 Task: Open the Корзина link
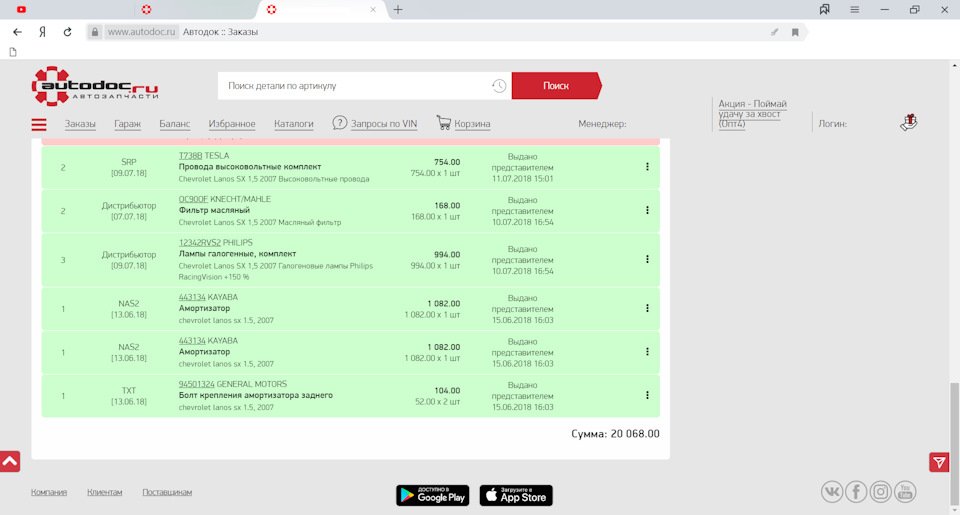[472, 124]
